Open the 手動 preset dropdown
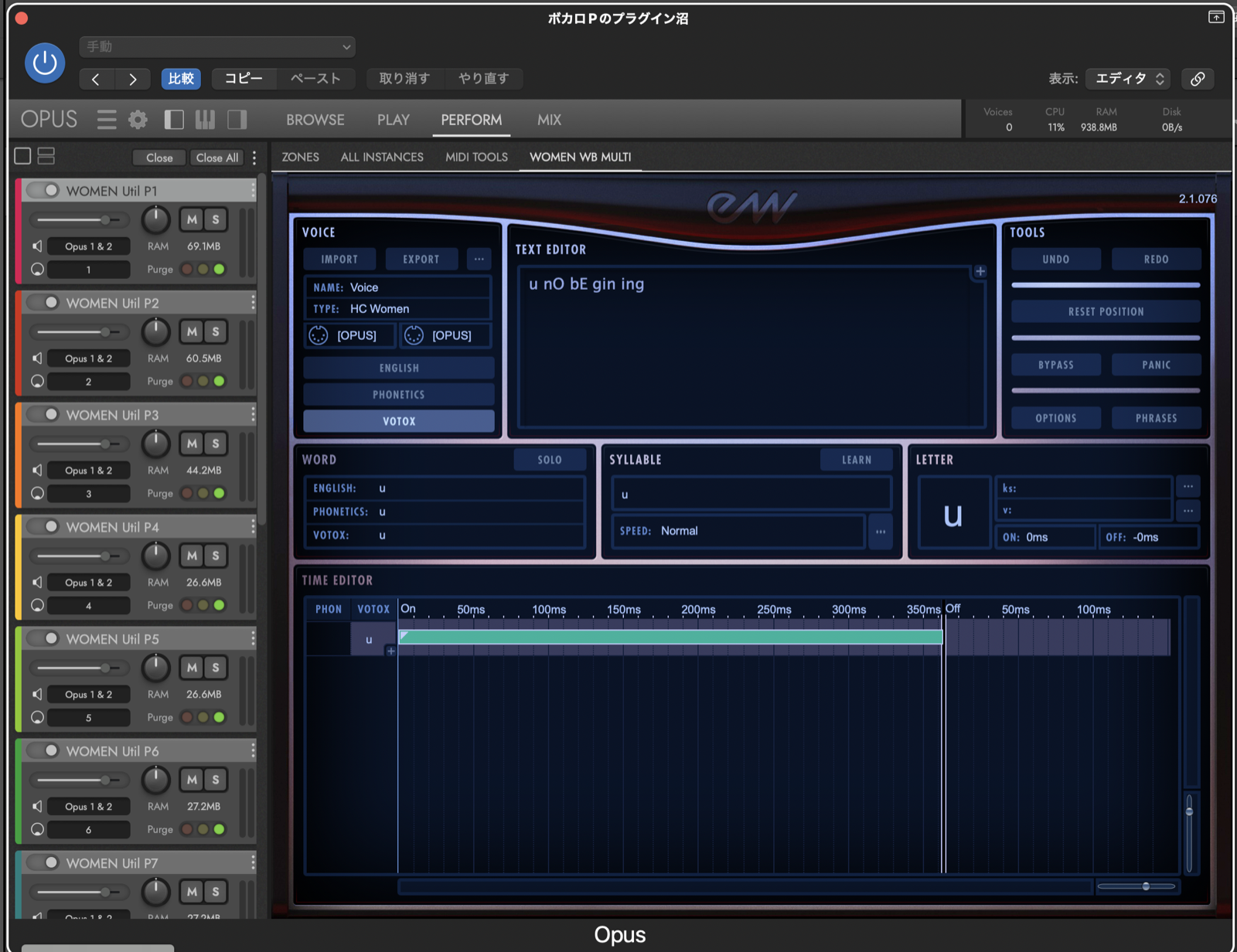The width and height of the screenshot is (1237, 952). [x=217, y=47]
